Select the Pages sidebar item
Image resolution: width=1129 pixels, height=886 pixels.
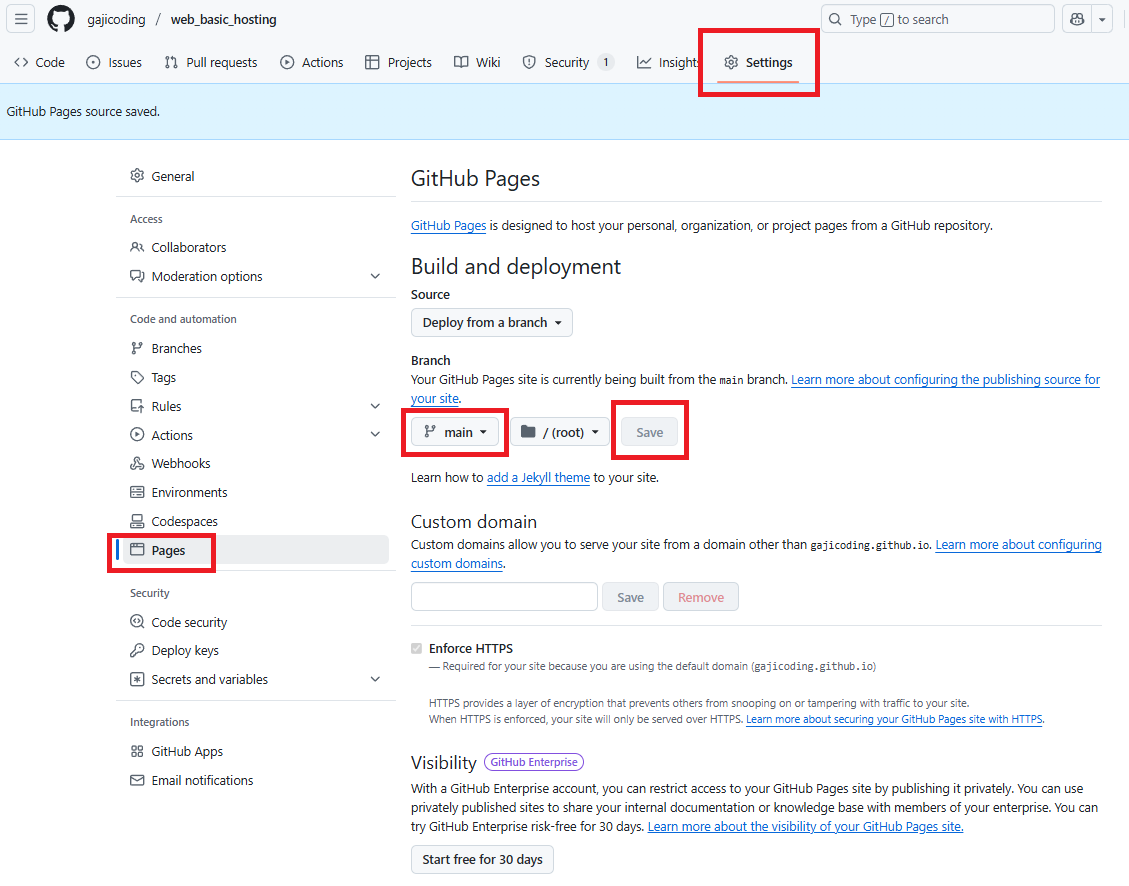tap(256, 550)
